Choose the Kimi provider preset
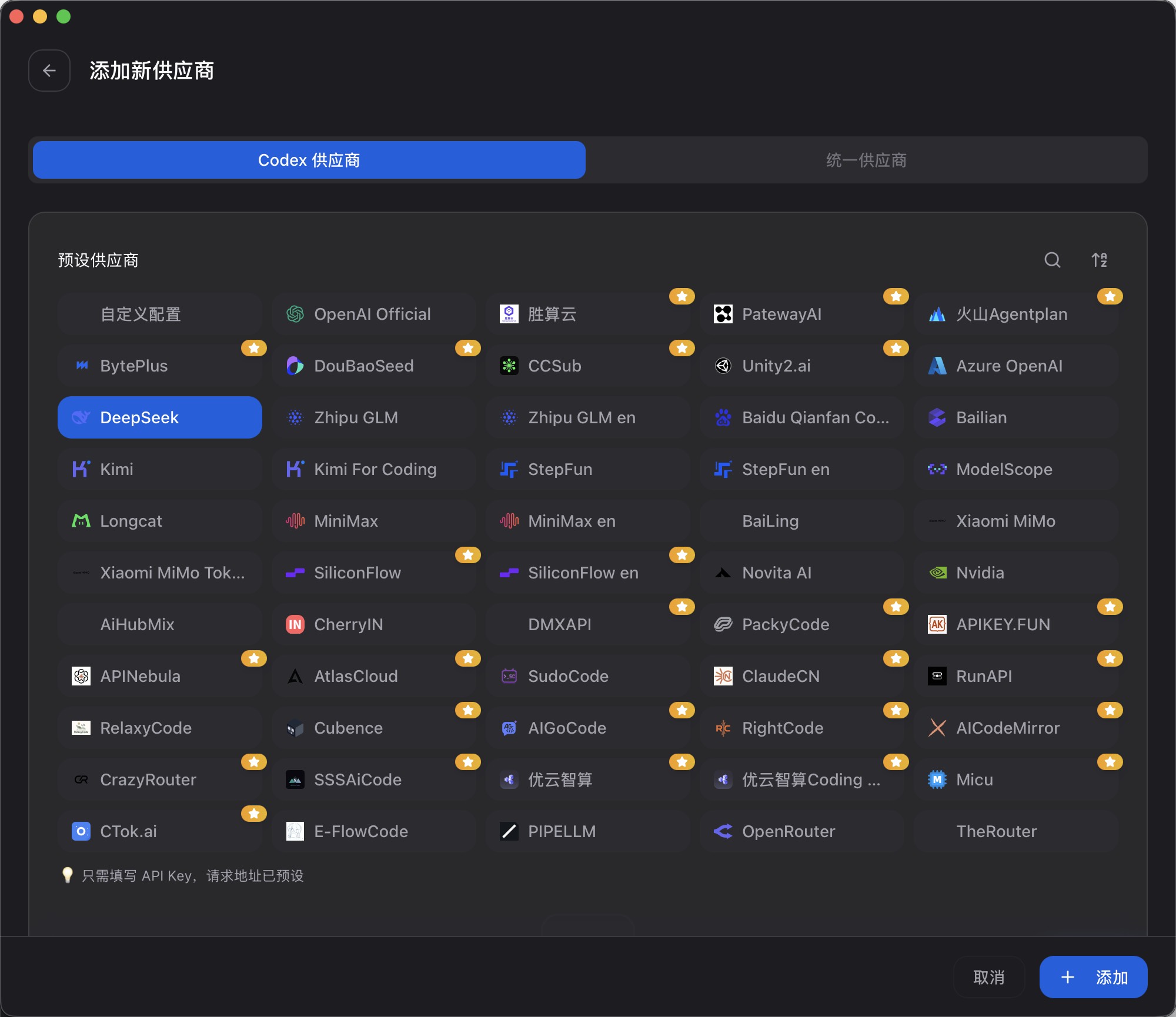 (160, 469)
